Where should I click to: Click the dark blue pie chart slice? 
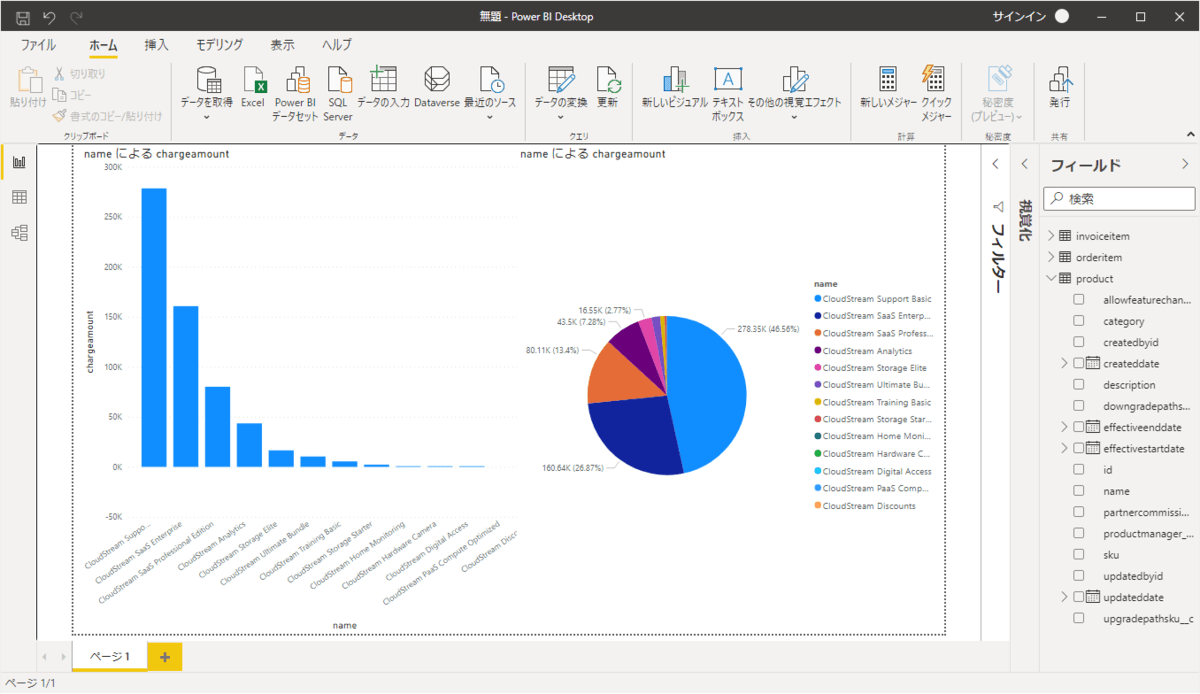(x=630, y=430)
